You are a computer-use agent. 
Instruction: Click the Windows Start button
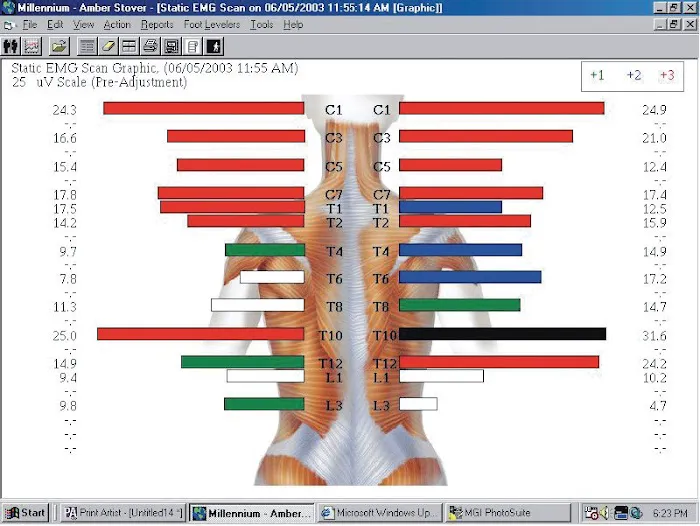27,513
